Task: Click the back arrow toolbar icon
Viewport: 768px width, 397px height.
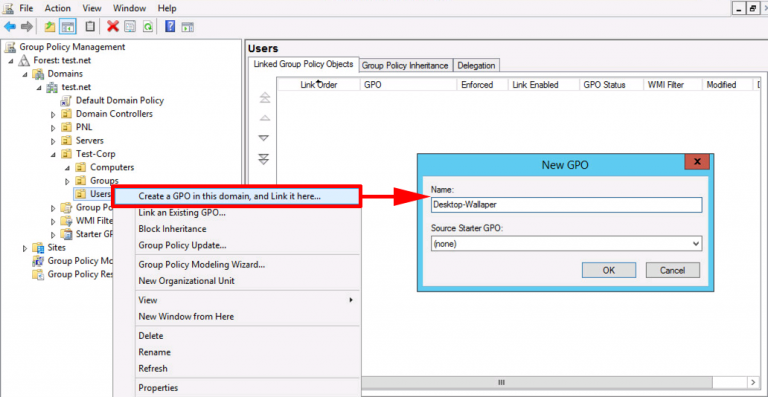Action: click(10, 26)
